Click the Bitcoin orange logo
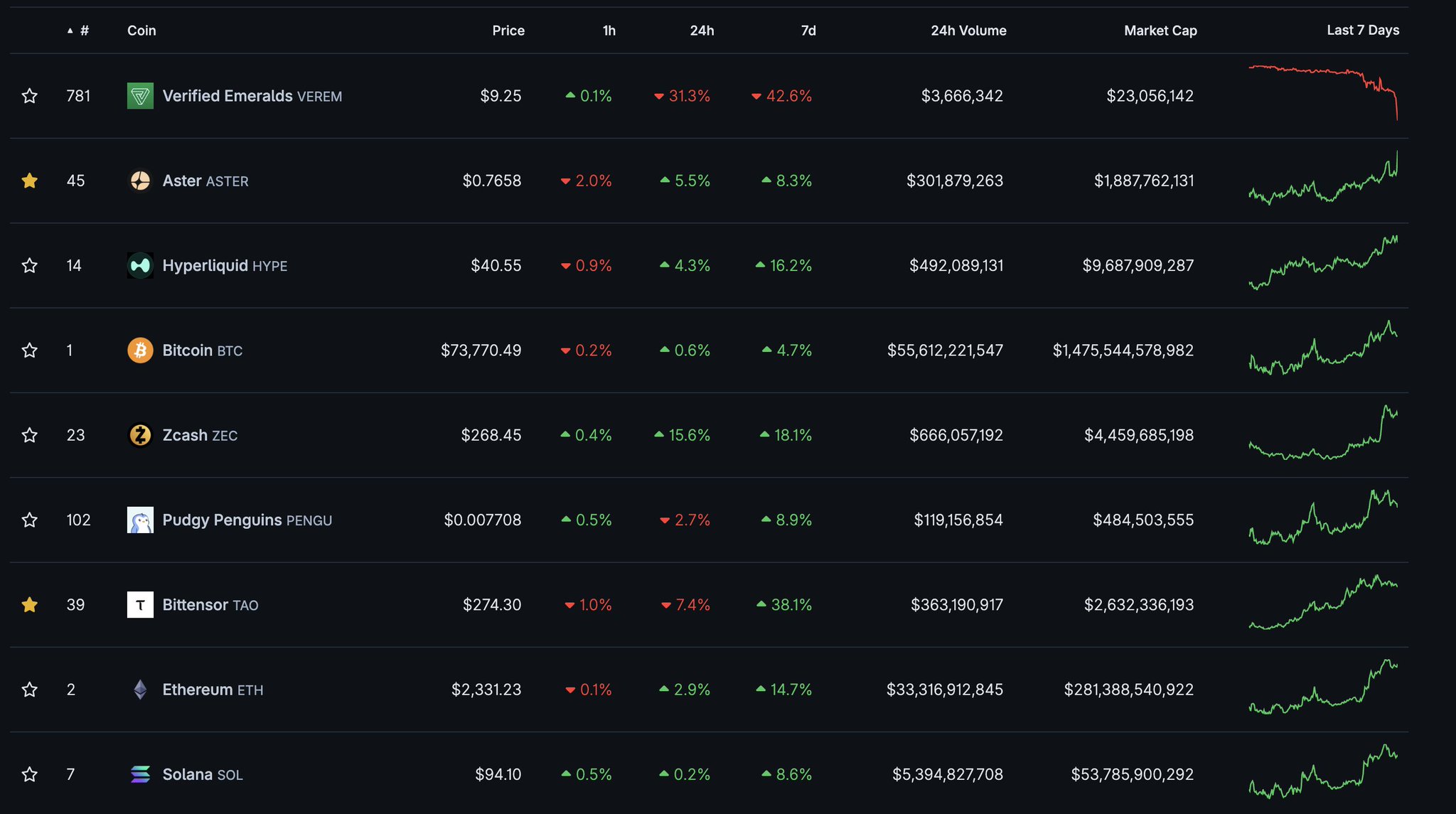Screen dimensions: 1456x814 pyautogui.click(x=140, y=350)
